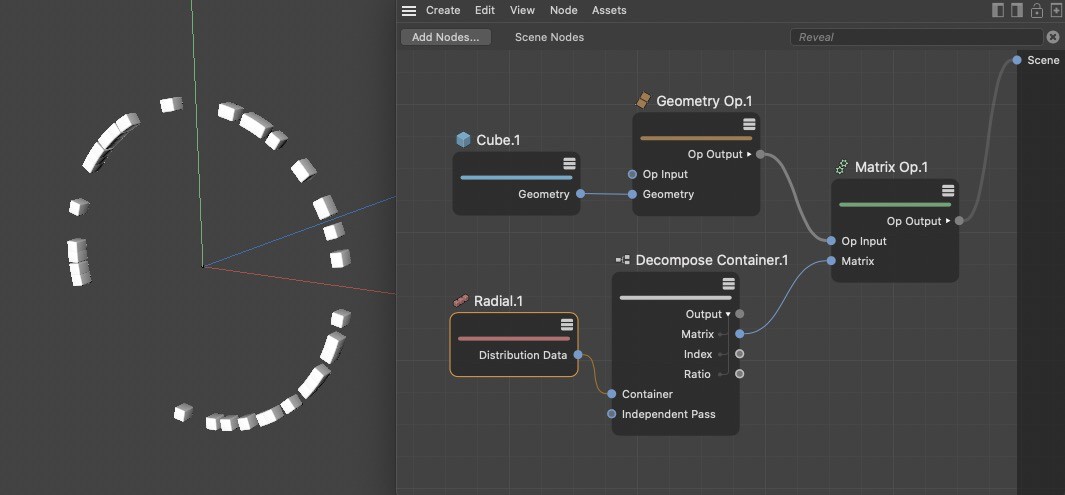This screenshot has height=495, width=1065.
Task: Open the hamburger menu in node editor
Action: tap(408, 11)
